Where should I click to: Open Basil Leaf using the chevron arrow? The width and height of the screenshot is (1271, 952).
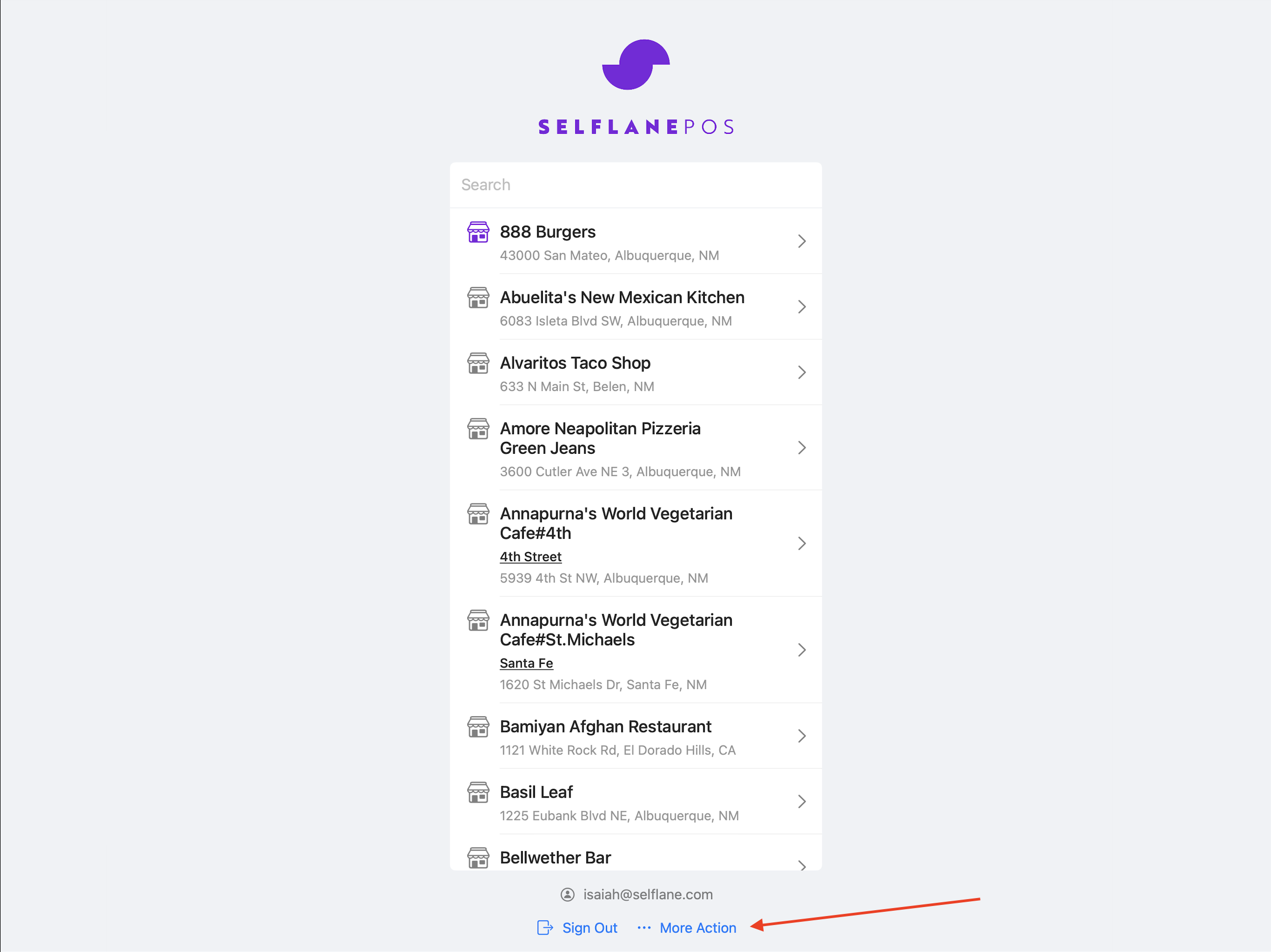[x=802, y=802]
